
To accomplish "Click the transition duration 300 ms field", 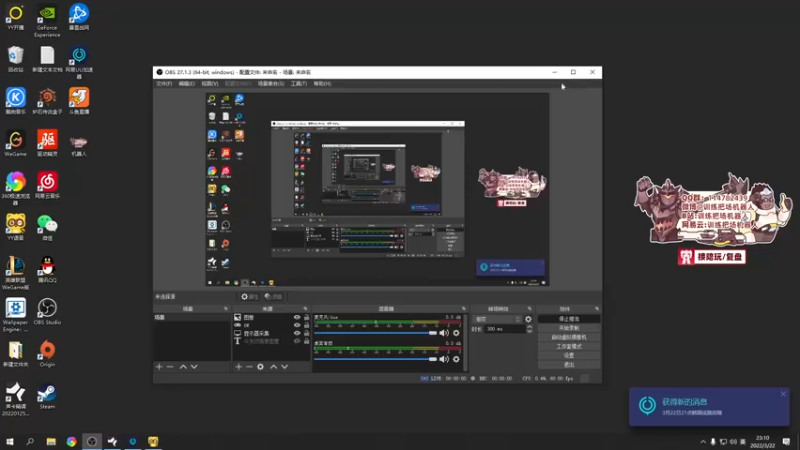I will [505, 329].
